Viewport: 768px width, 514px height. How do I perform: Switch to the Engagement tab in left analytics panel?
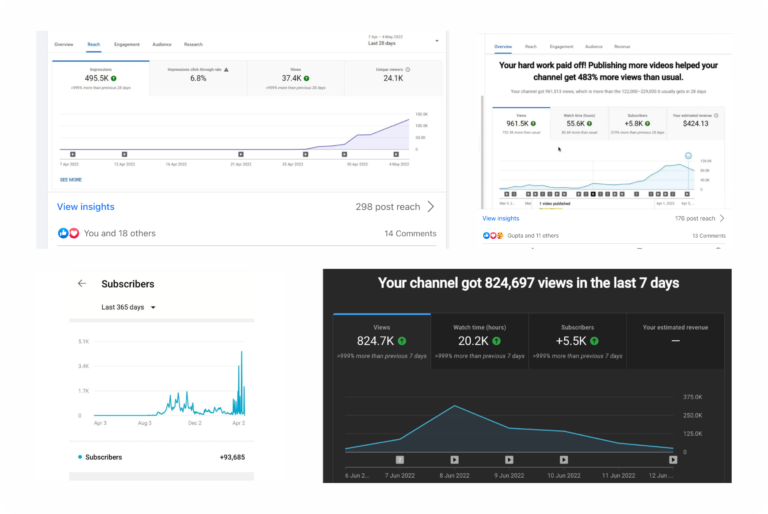(127, 45)
